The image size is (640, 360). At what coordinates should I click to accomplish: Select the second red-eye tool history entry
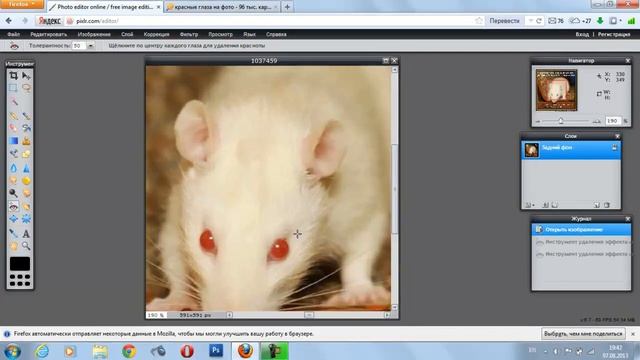tap(581, 254)
